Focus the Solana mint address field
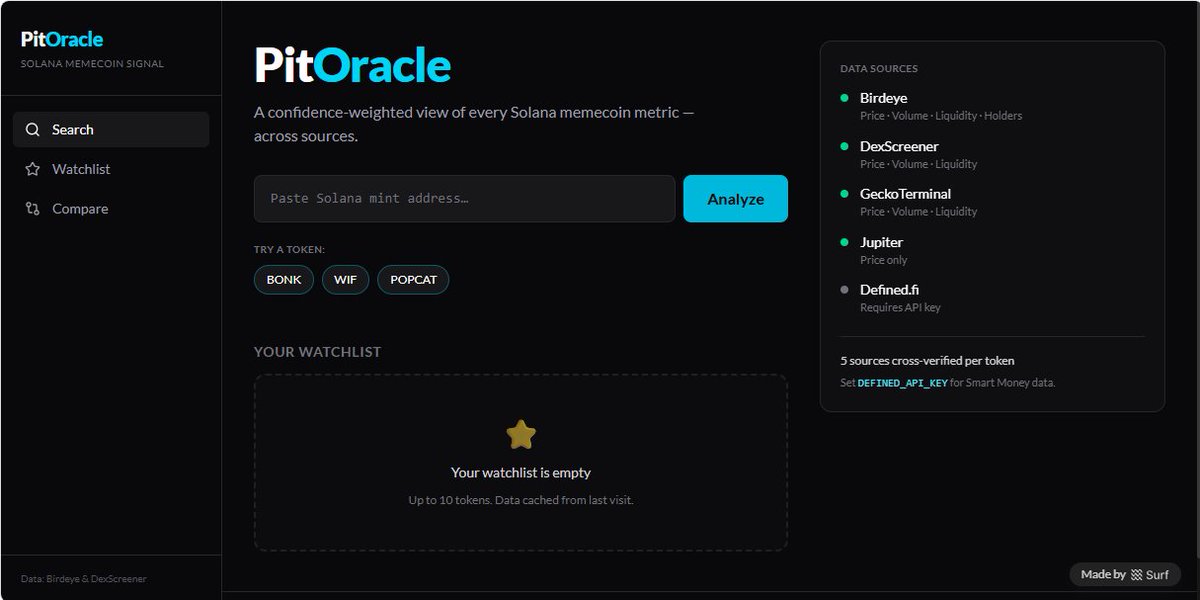This screenshot has width=1200, height=600. 465,199
